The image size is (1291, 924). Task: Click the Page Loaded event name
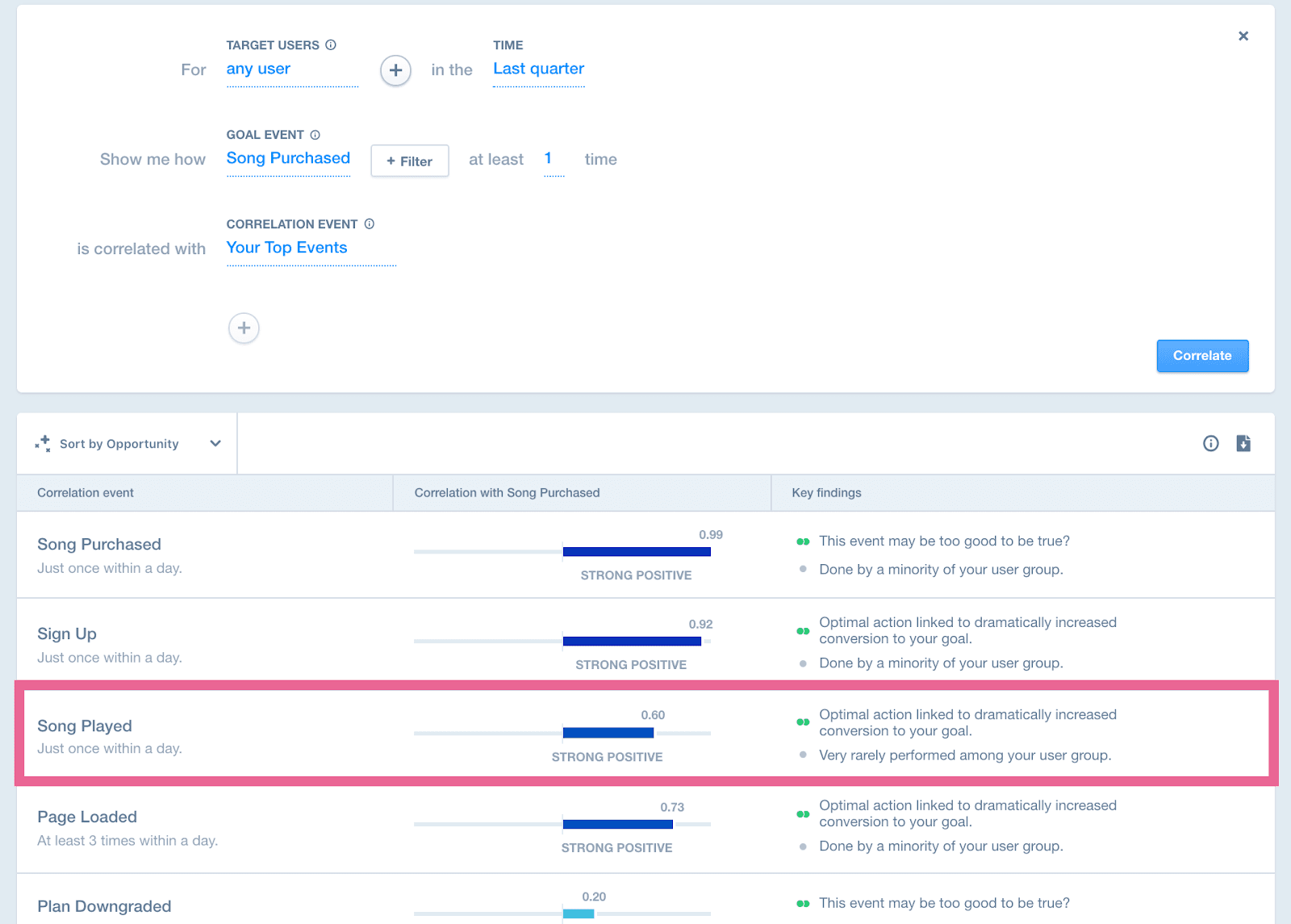pos(87,817)
